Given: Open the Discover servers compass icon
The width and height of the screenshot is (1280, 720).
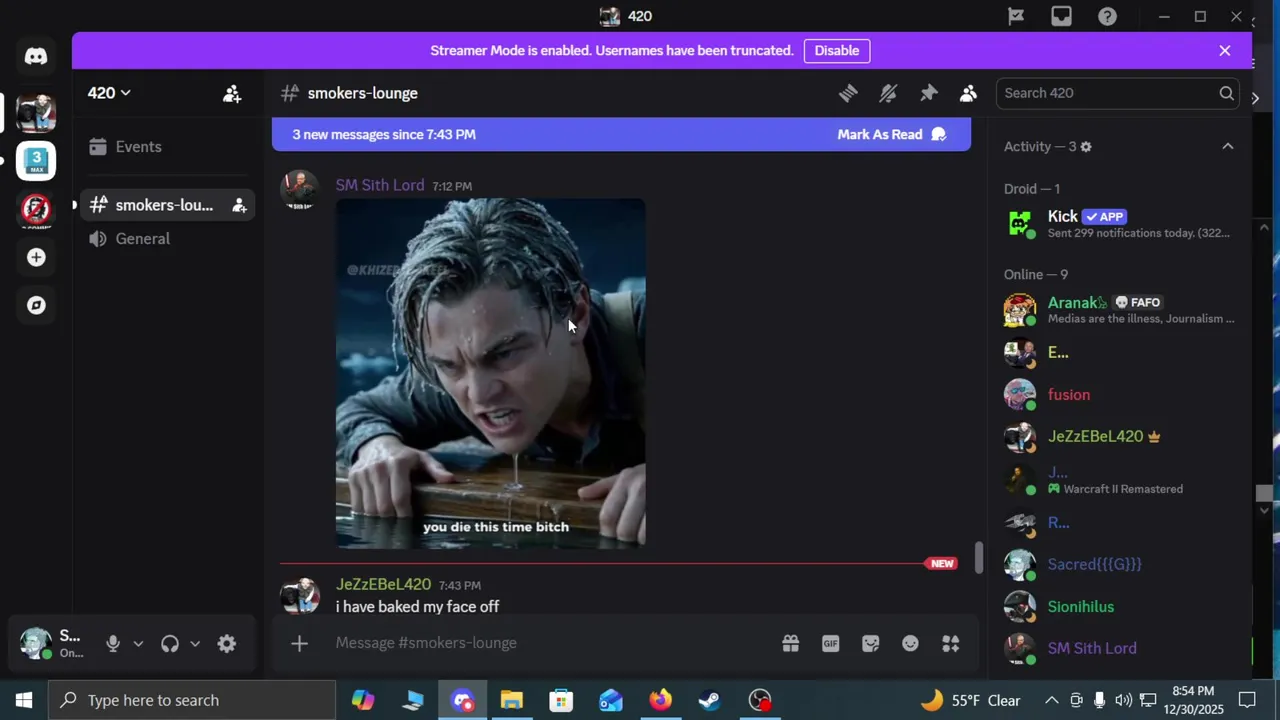Looking at the screenshot, I should 36,305.
